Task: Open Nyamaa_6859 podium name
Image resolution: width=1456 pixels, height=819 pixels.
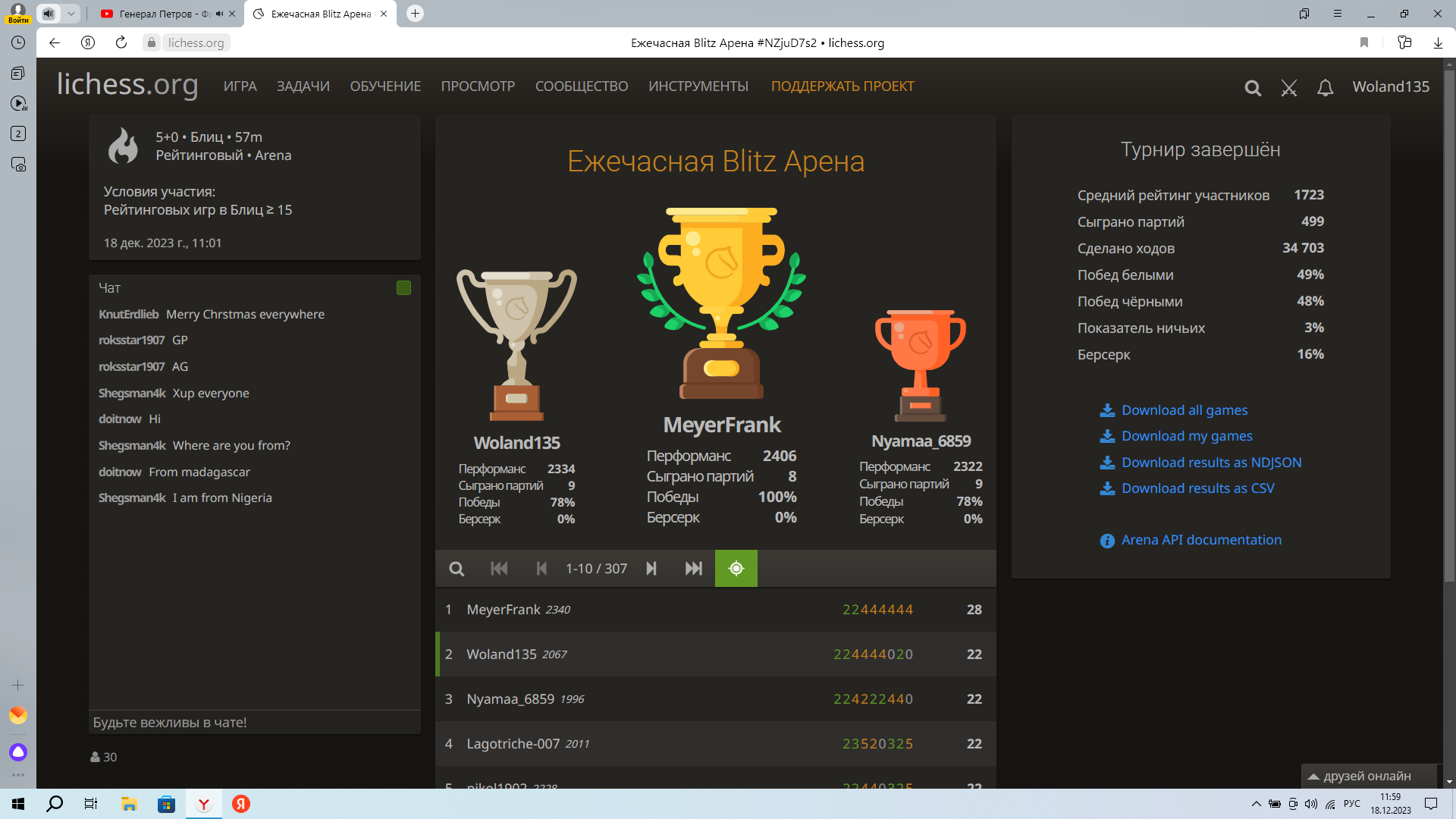Action: [921, 441]
